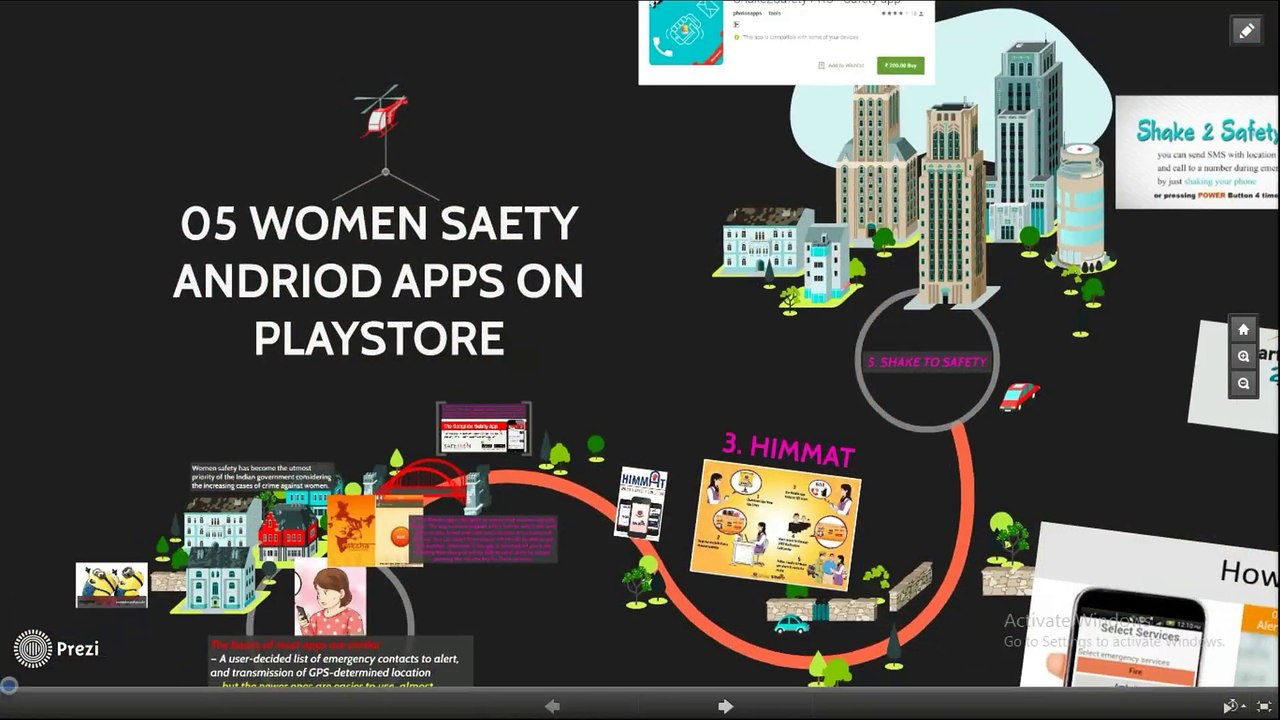
Task: Open the Himmat infographic image
Action: tap(775, 524)
